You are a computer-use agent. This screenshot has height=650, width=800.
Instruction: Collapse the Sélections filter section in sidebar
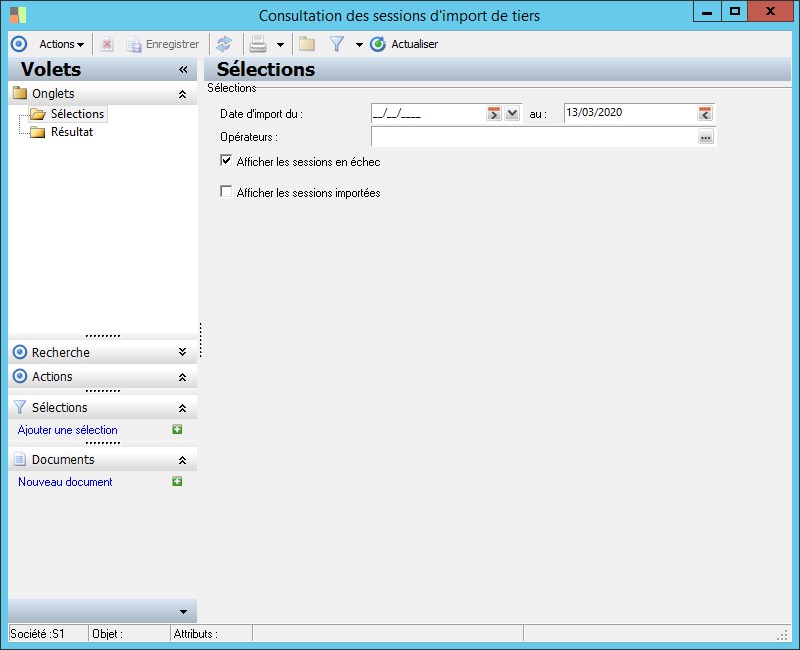tap(182, 408)
